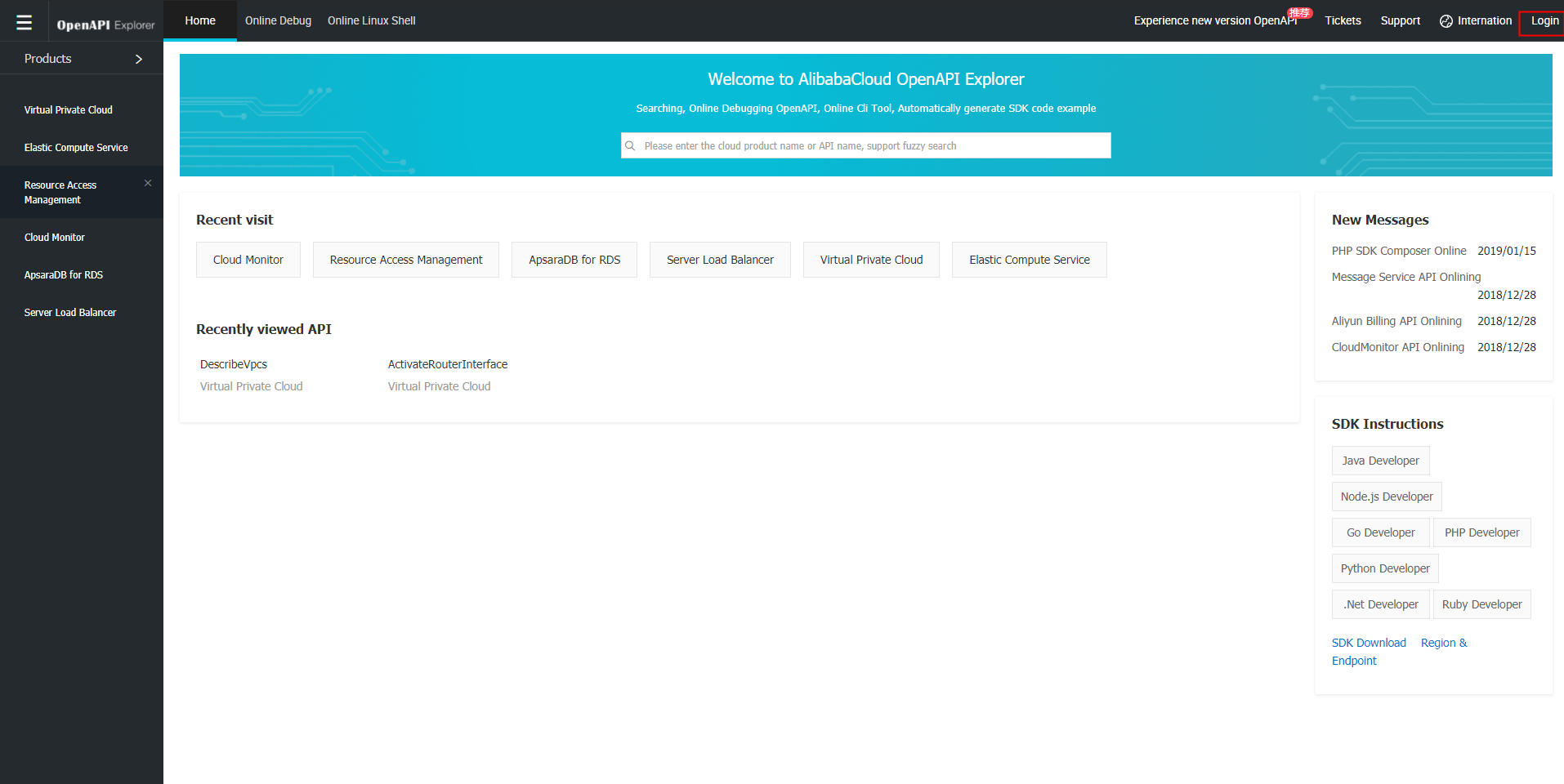Open PHP SDK Composer Online message
Image resolution: width=1564 pixels, height=784 pixels.
(1399, 251)
